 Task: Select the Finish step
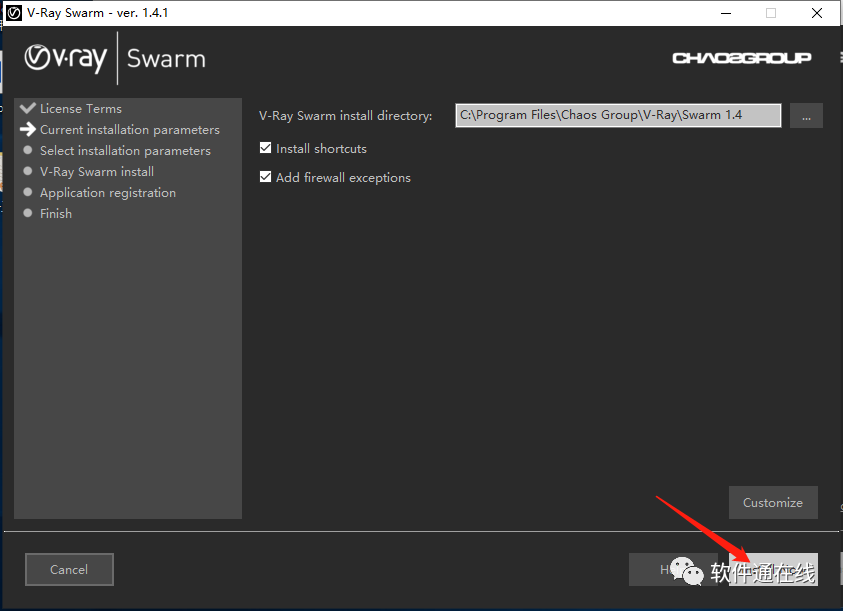[x=55, y=214]
